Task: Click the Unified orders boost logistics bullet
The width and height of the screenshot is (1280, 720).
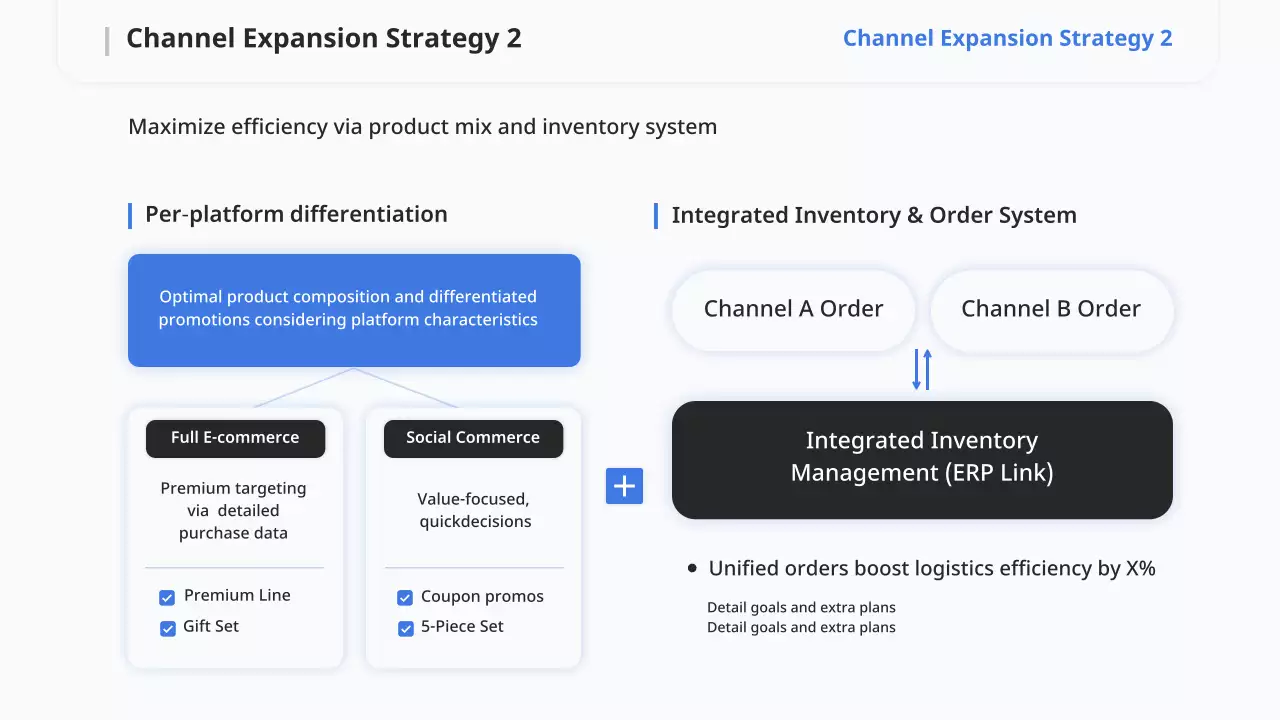Action: [931, 568]
